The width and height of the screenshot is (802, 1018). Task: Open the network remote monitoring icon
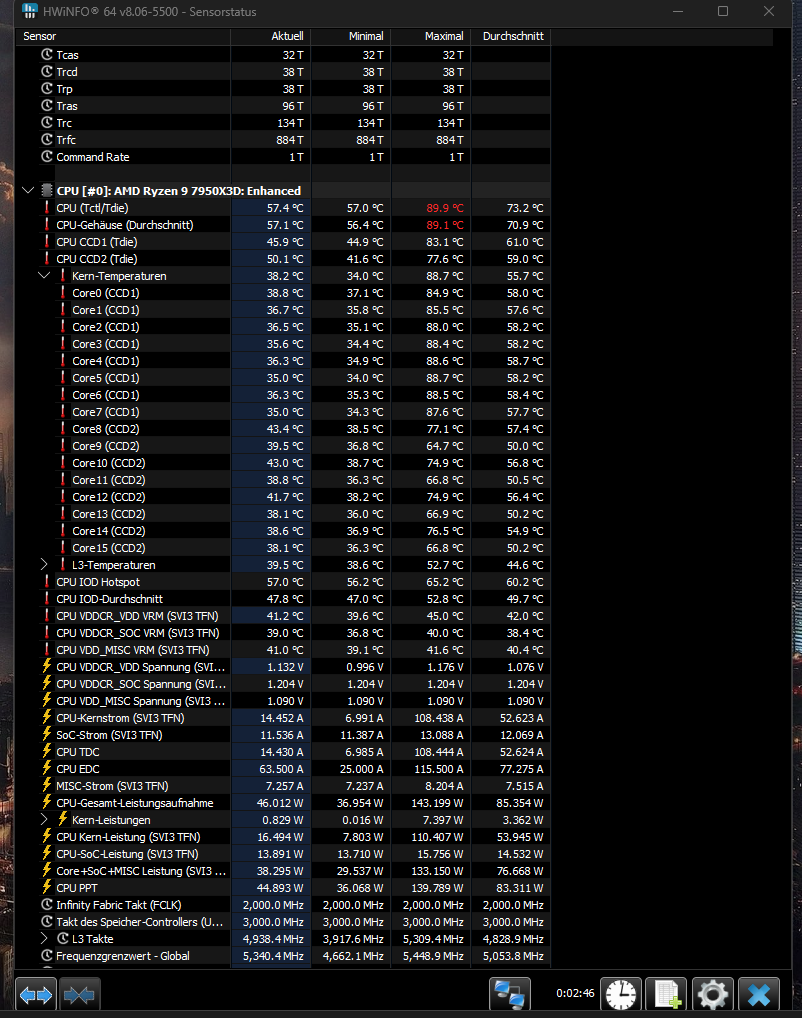[x=509, y=995]
